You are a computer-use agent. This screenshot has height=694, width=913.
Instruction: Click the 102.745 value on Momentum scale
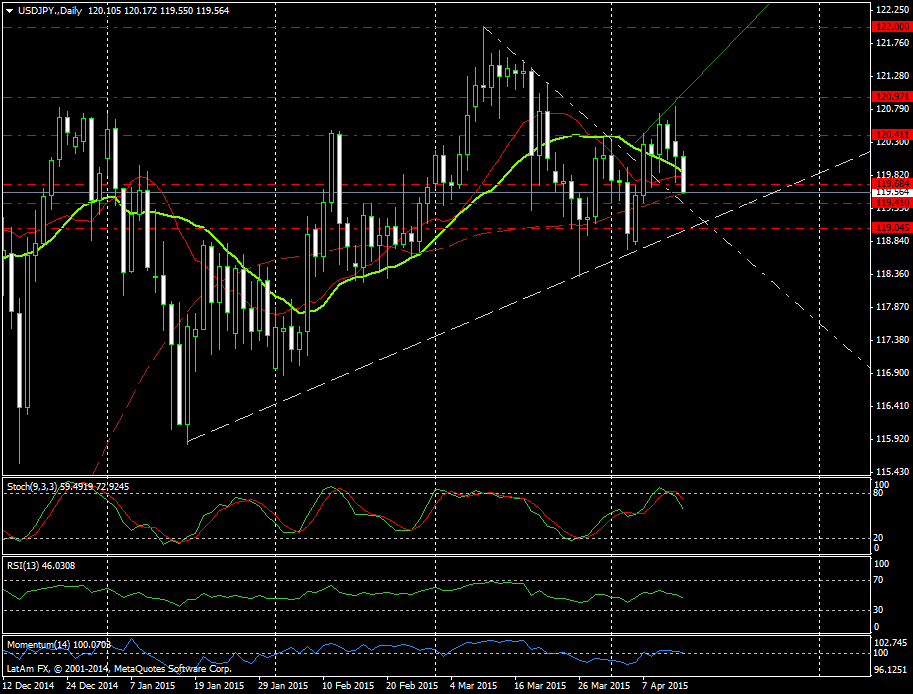click(x=889, y=642)
